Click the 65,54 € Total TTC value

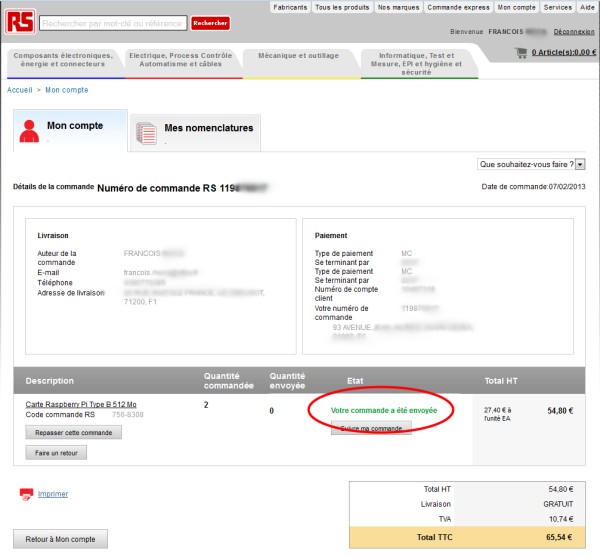click(x=559, y=537)
